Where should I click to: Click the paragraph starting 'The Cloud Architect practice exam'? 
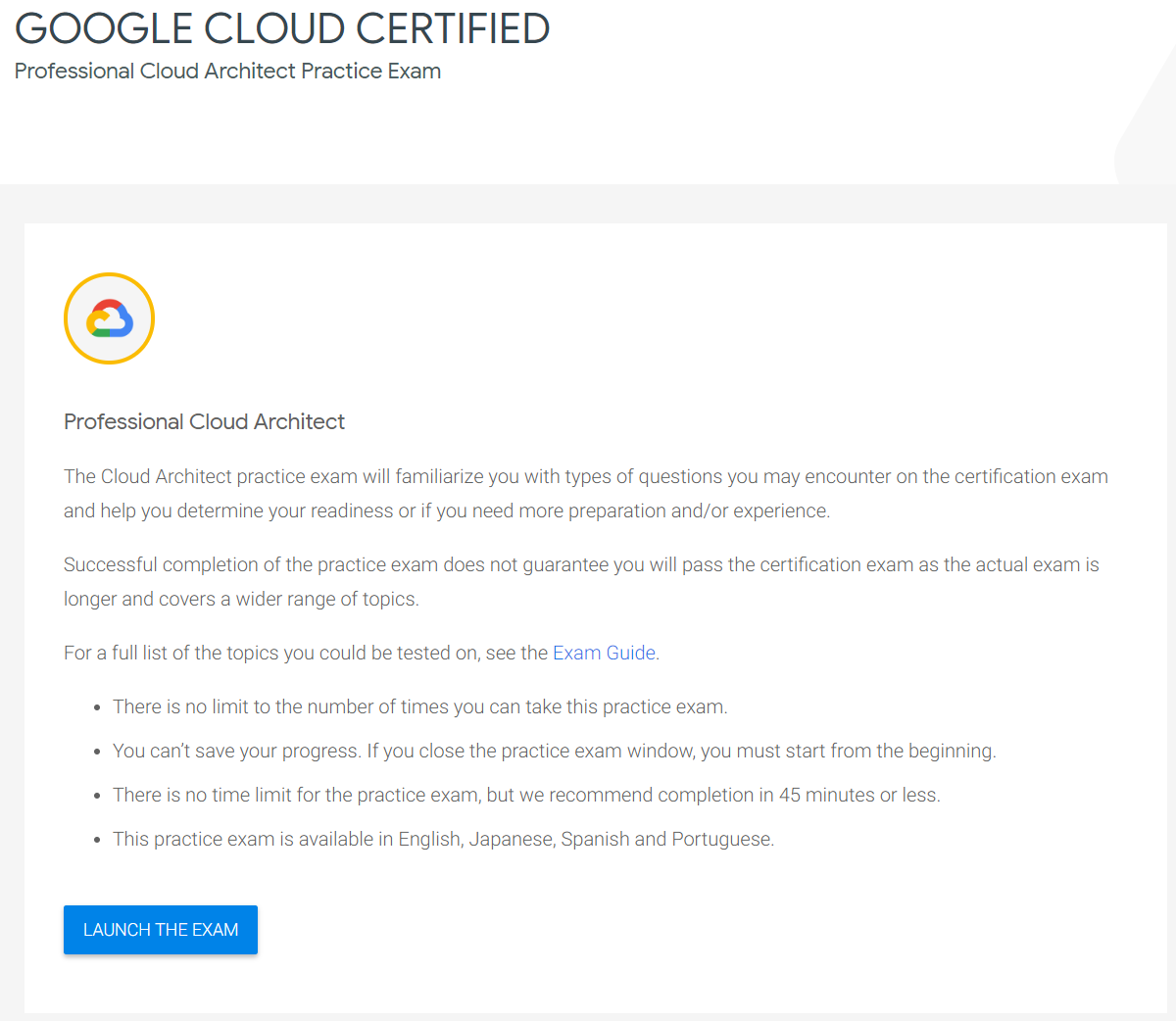[x=586, y=494]
